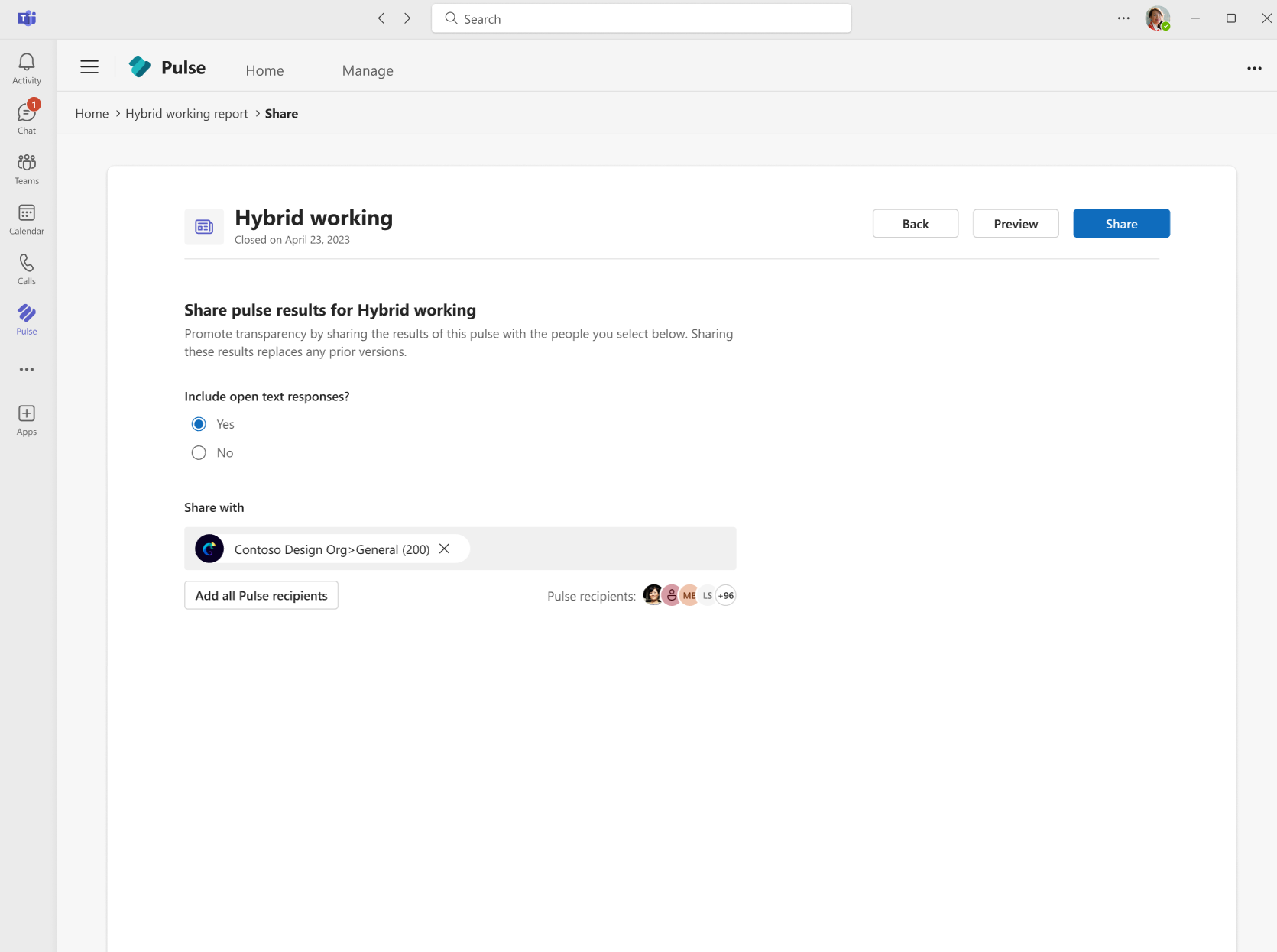This screenshot has width=1277, height=952.
Task: Open Calls from the sidebar
Action: pos(26,269)
